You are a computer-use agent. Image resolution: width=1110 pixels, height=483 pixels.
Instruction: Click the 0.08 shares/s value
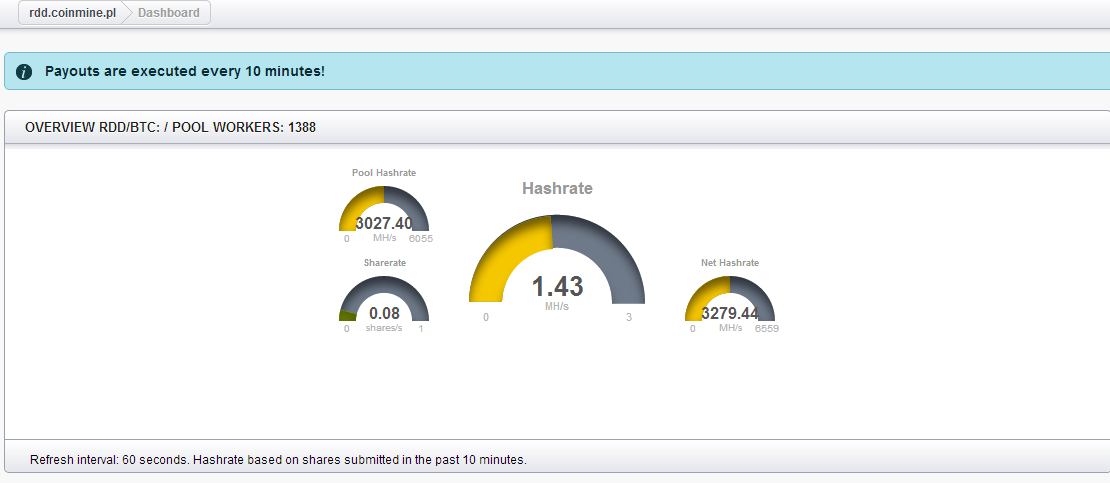click(x=384, y=313)
